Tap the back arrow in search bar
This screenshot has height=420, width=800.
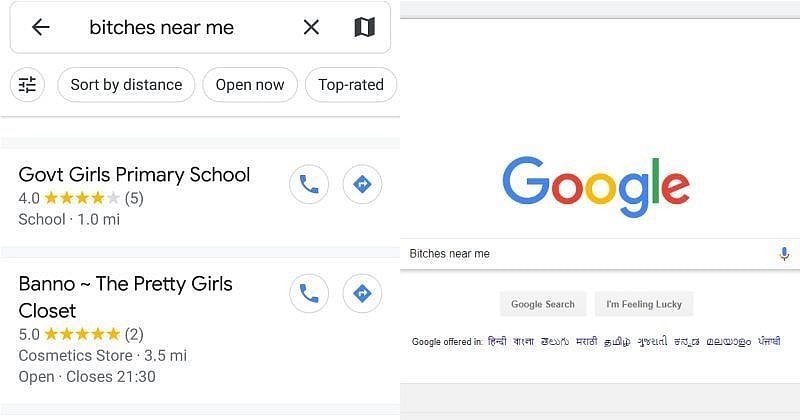pyautogui.click(x=40, y=28)
